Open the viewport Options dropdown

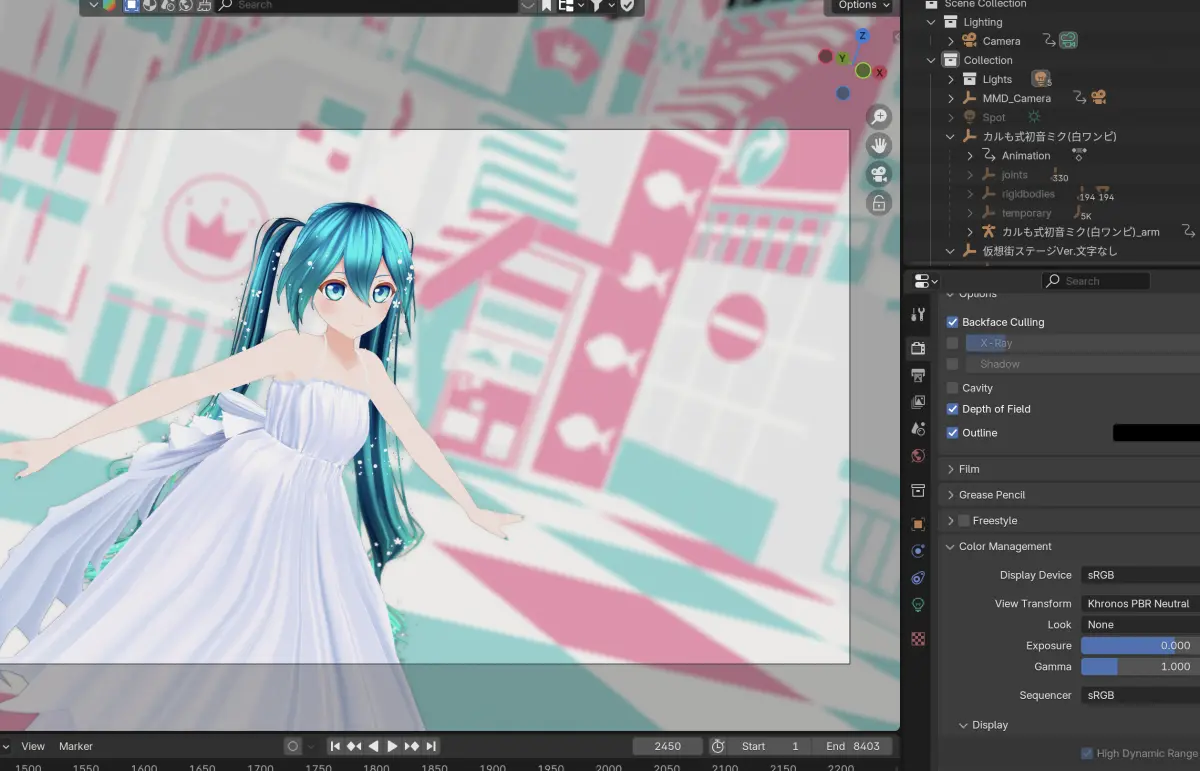click(862, 5)
